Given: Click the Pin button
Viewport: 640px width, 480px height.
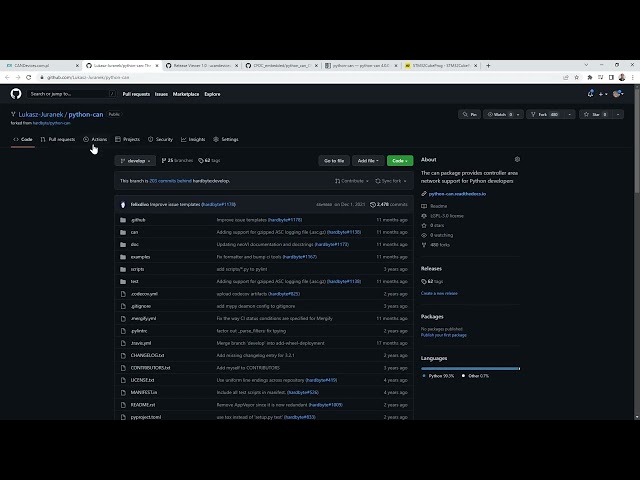Looking at the screenshot, I should click(x=469, y=115).
